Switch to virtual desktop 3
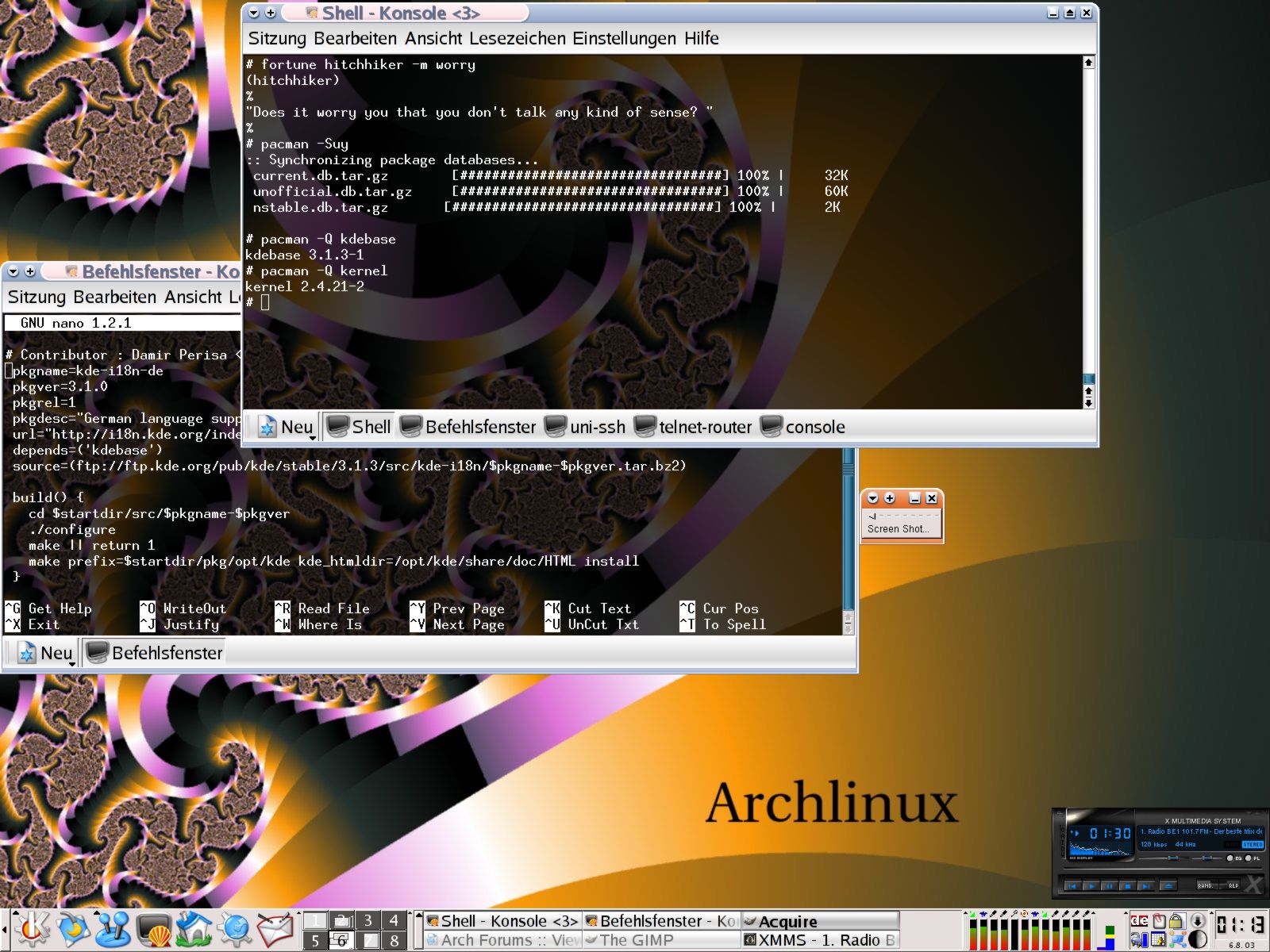This screenshot has width=1270, height=952. 368,920
